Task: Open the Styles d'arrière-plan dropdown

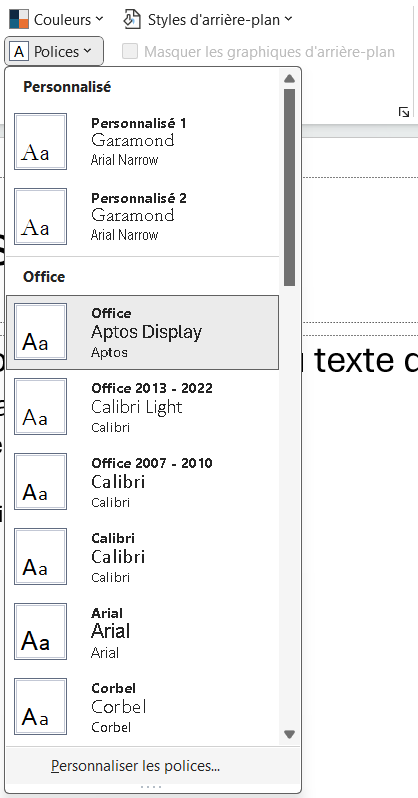Action: [x=208, y=19]
